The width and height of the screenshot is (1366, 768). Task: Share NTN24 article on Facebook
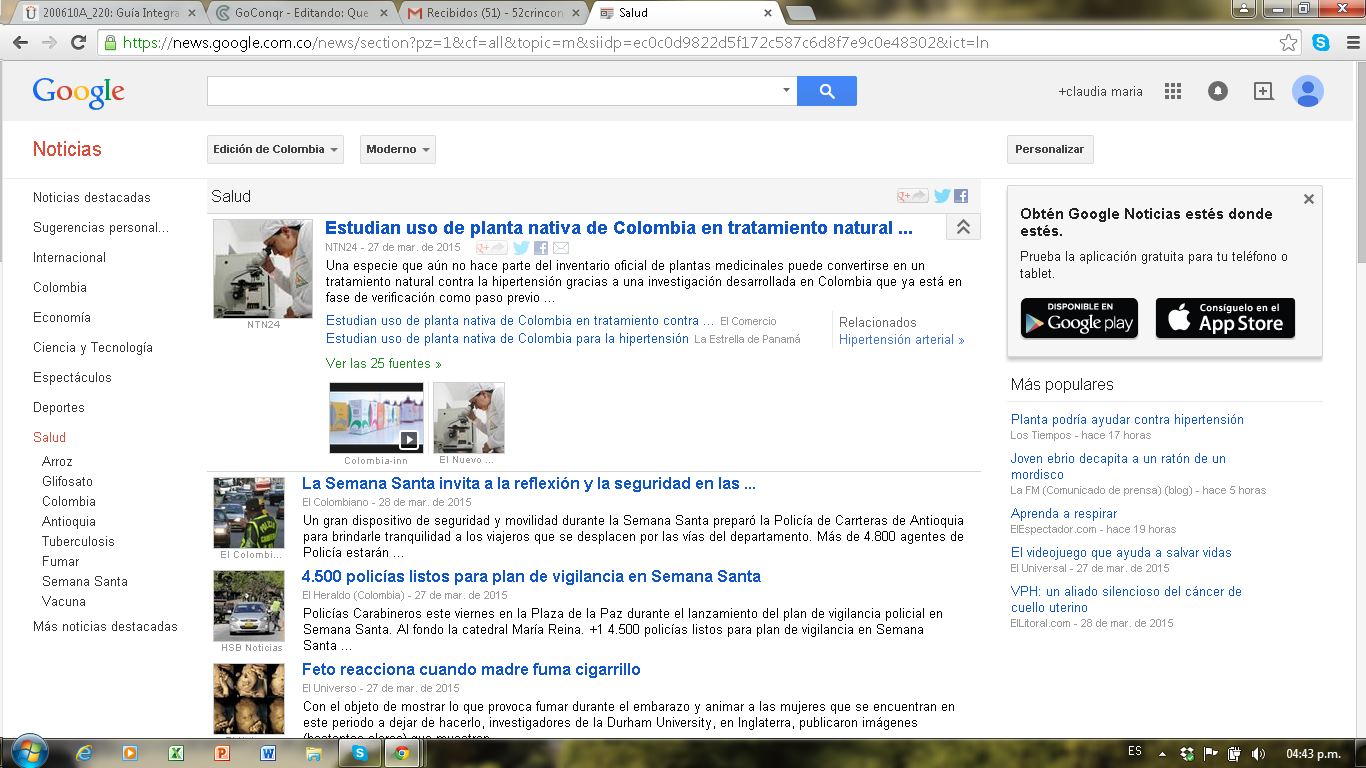(540, 248)
